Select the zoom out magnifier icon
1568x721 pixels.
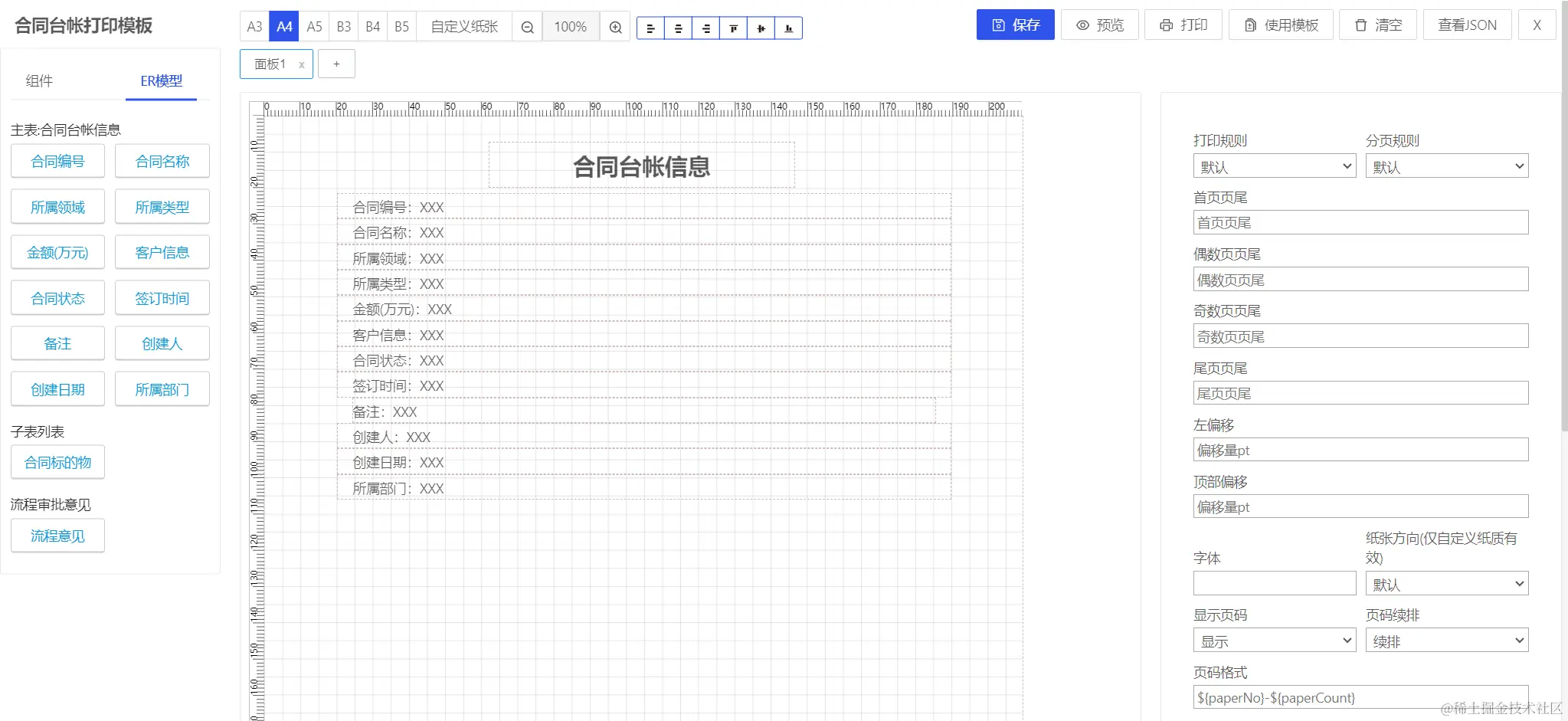525,26
